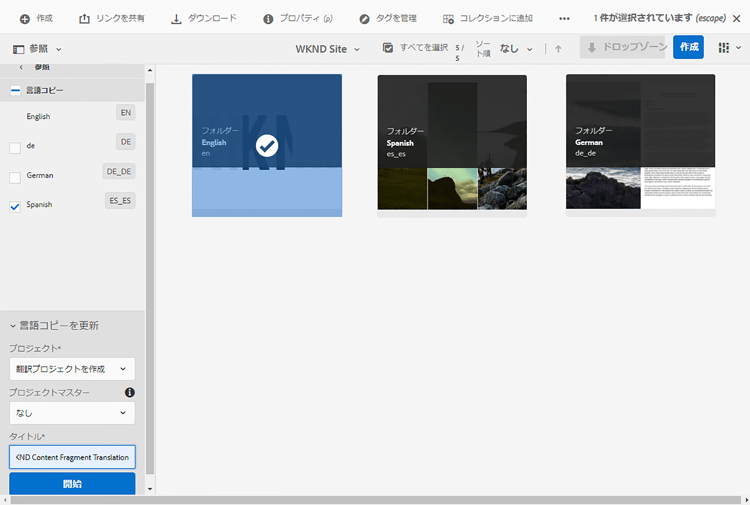Click the ES_ES language tag
The height and width of the screenshot is (505, 750).
click(120, 201)
